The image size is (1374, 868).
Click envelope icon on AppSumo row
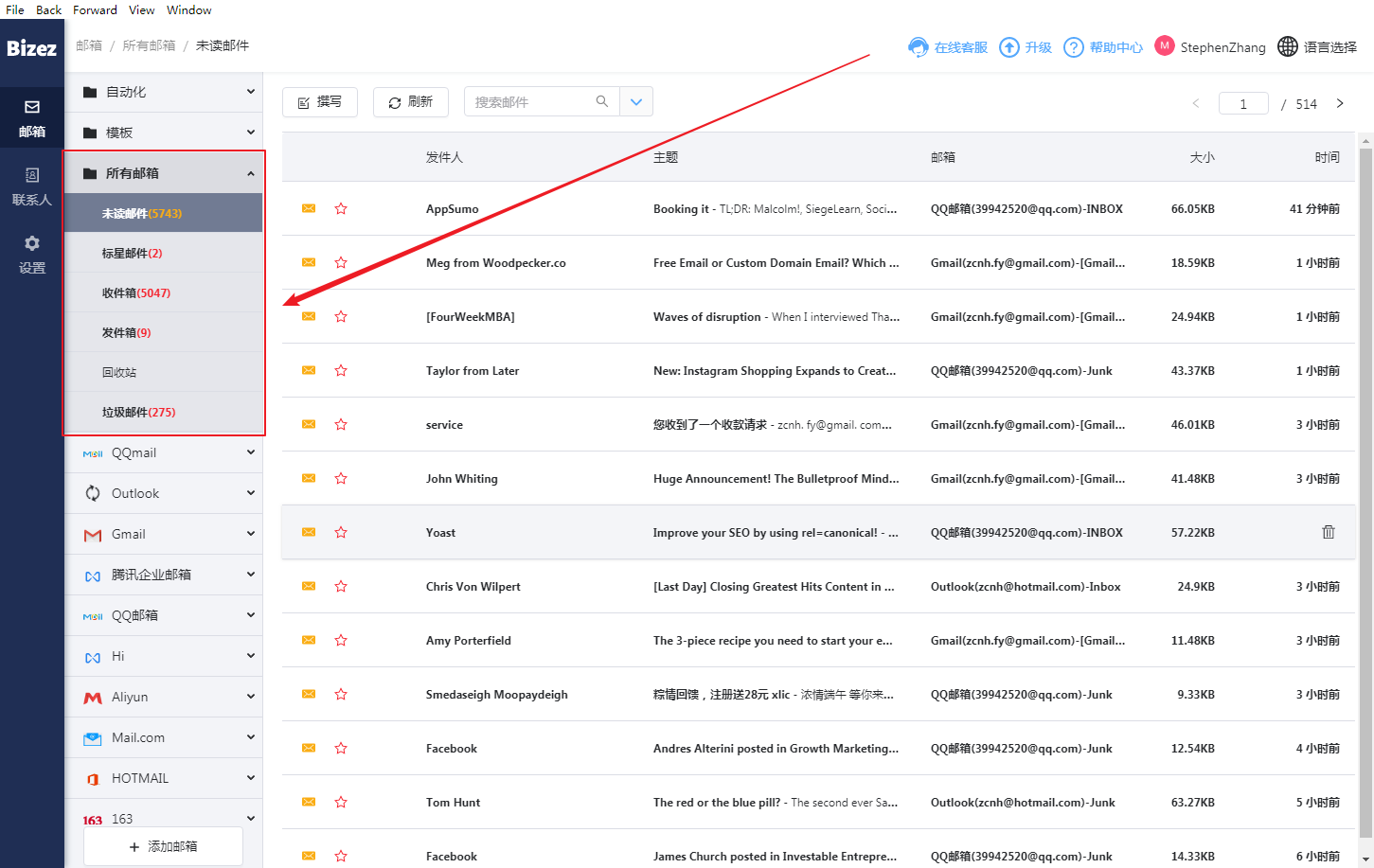[x=309, y=208]
